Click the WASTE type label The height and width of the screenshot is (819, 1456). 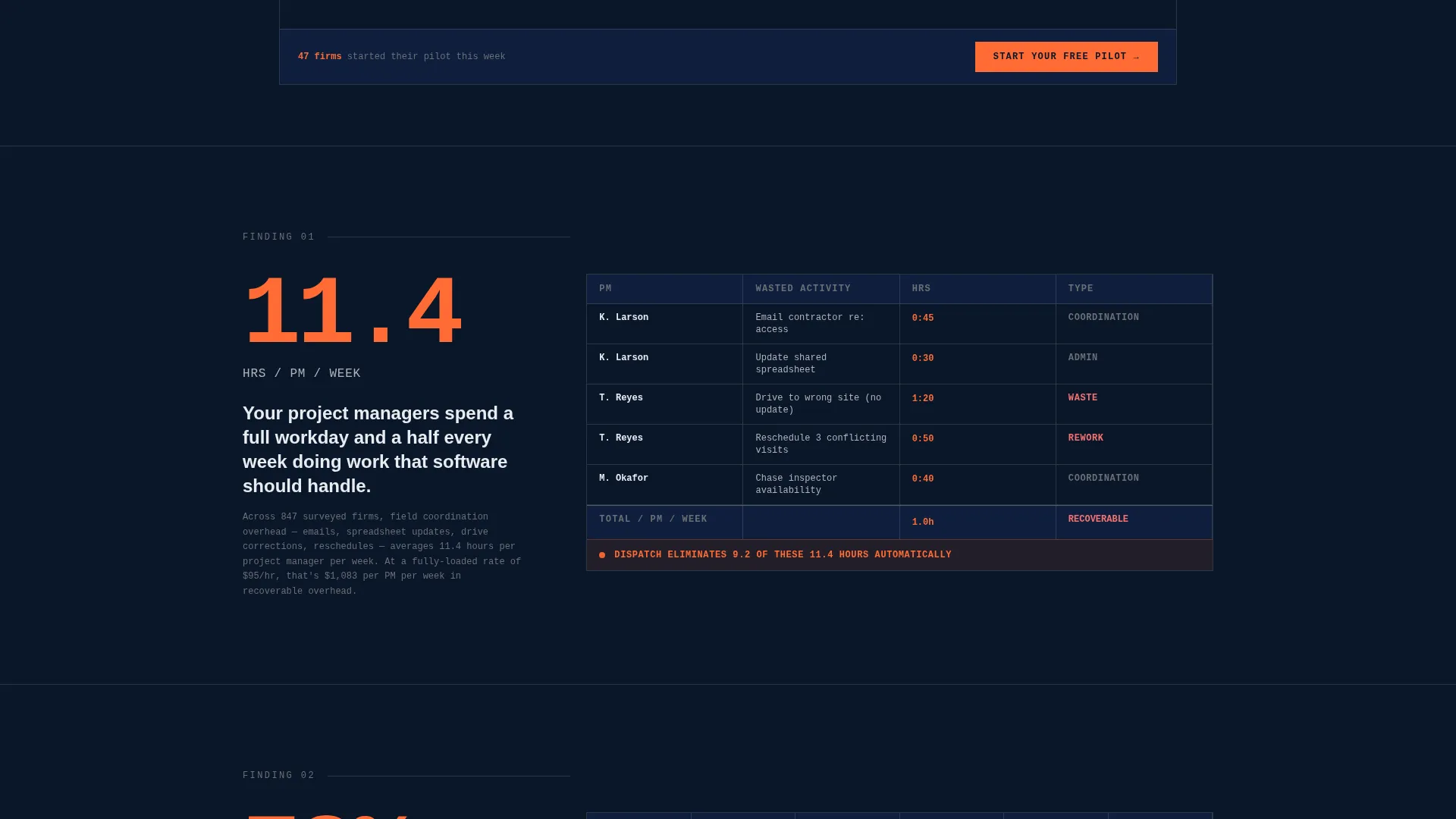tap(1083, 398)
